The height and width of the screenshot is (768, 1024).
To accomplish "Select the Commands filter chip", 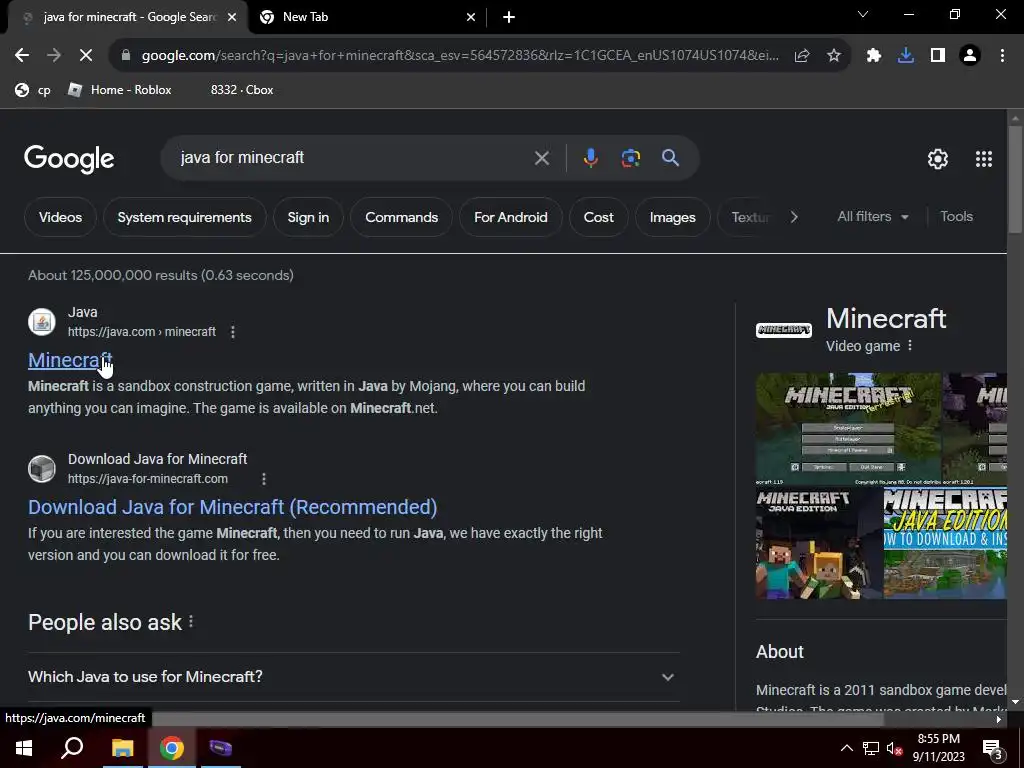I will coord(402,217).
